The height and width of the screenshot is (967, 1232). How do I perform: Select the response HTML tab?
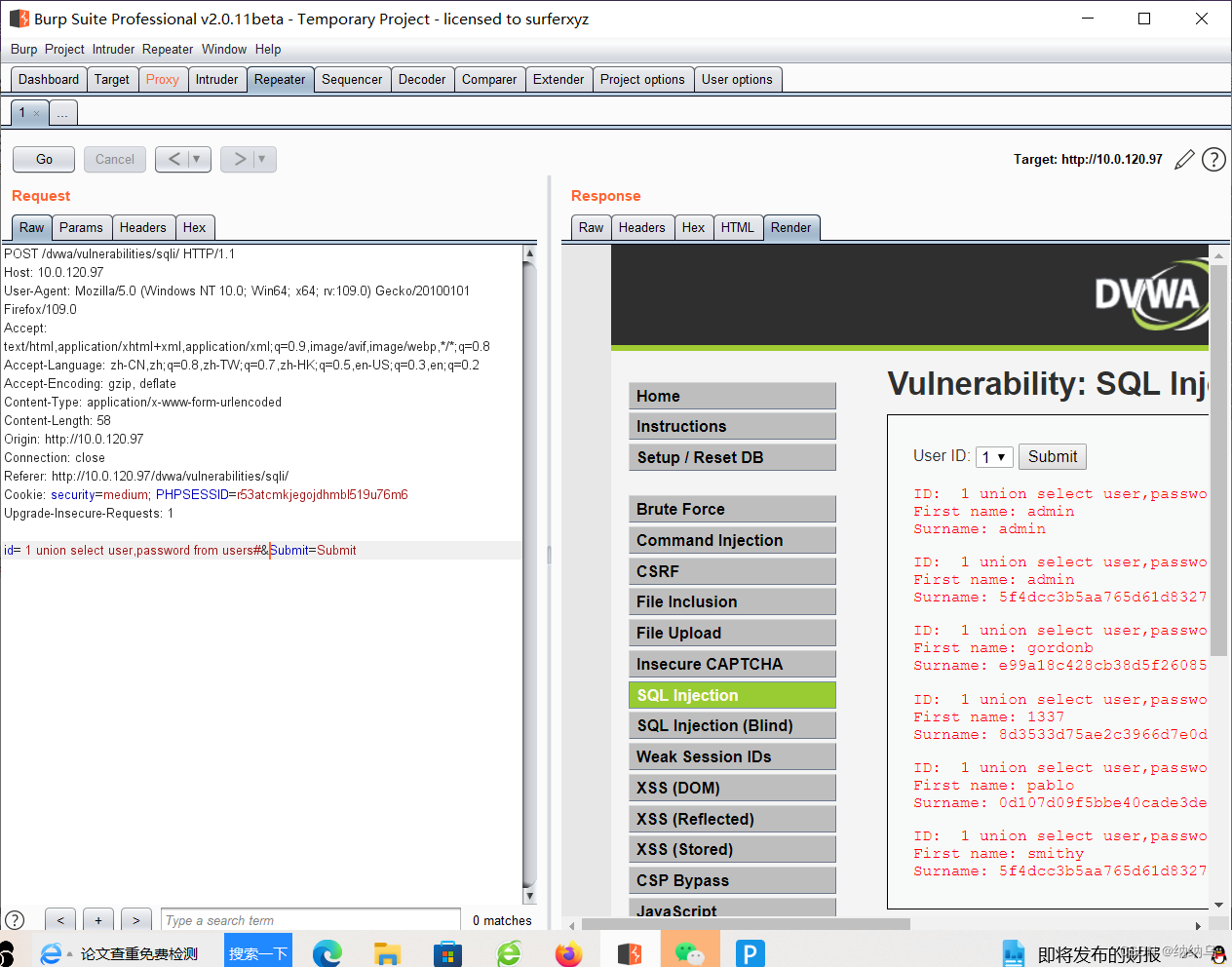(737, 227)
